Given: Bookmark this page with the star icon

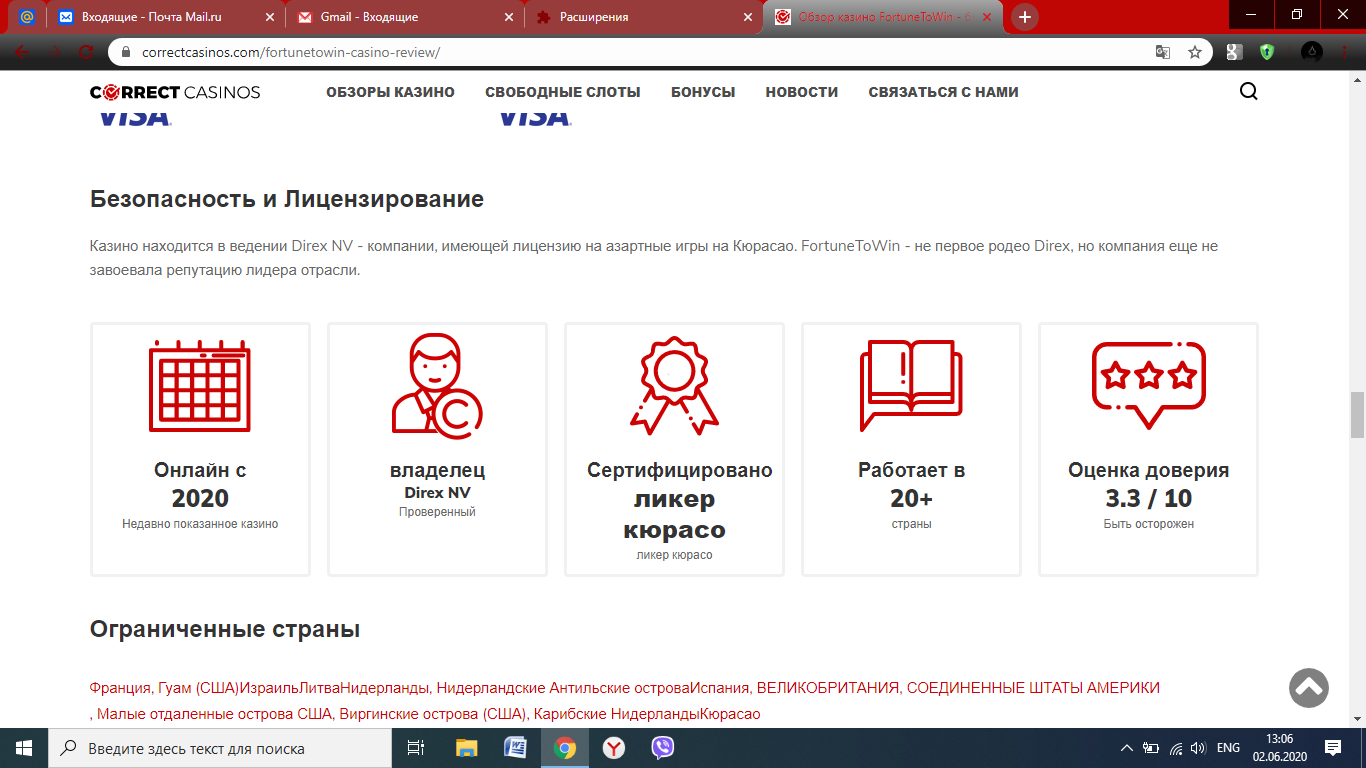Looking at the screenshot, I should [1194, 52].
